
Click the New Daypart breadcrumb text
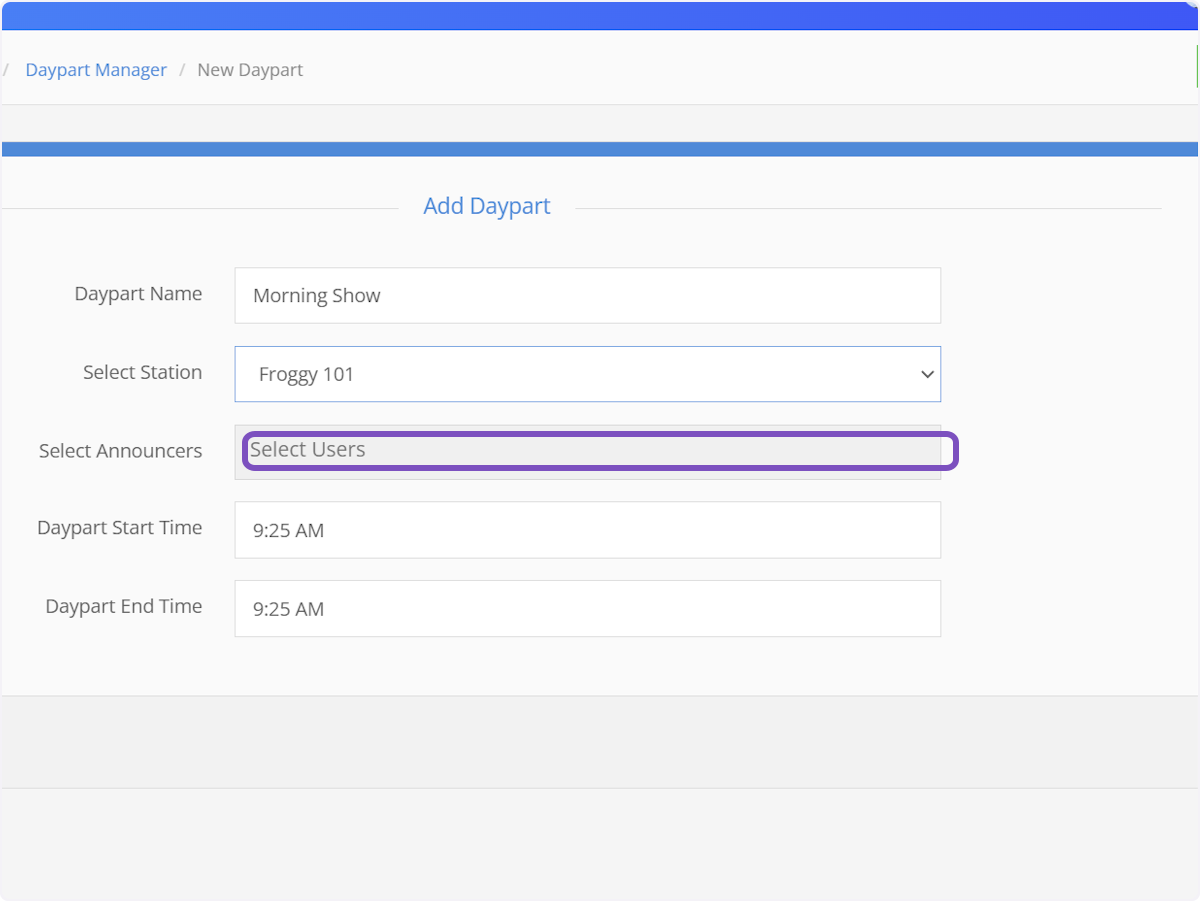click(x=250, y=70)
